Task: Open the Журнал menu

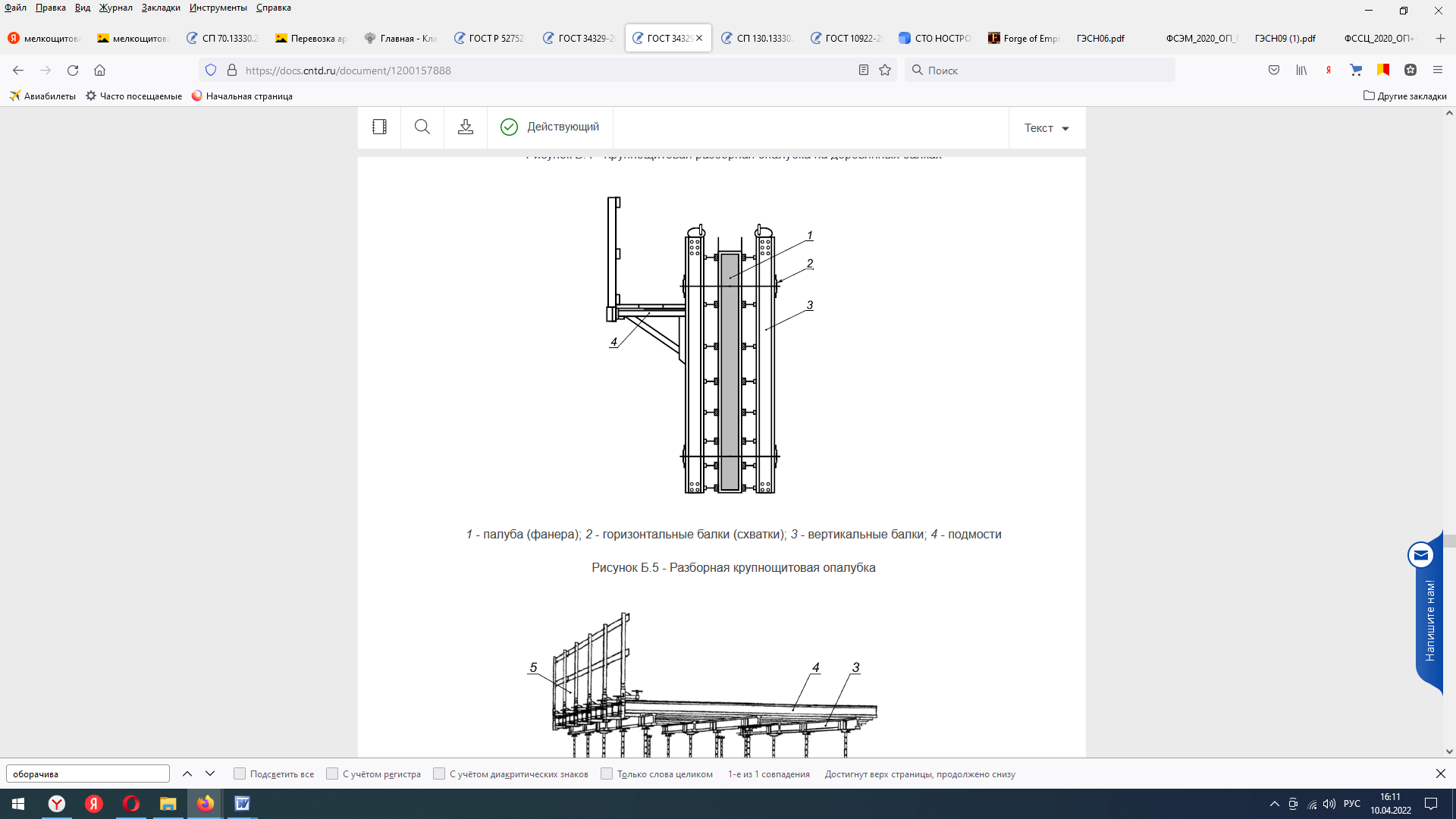Action: 115,8
